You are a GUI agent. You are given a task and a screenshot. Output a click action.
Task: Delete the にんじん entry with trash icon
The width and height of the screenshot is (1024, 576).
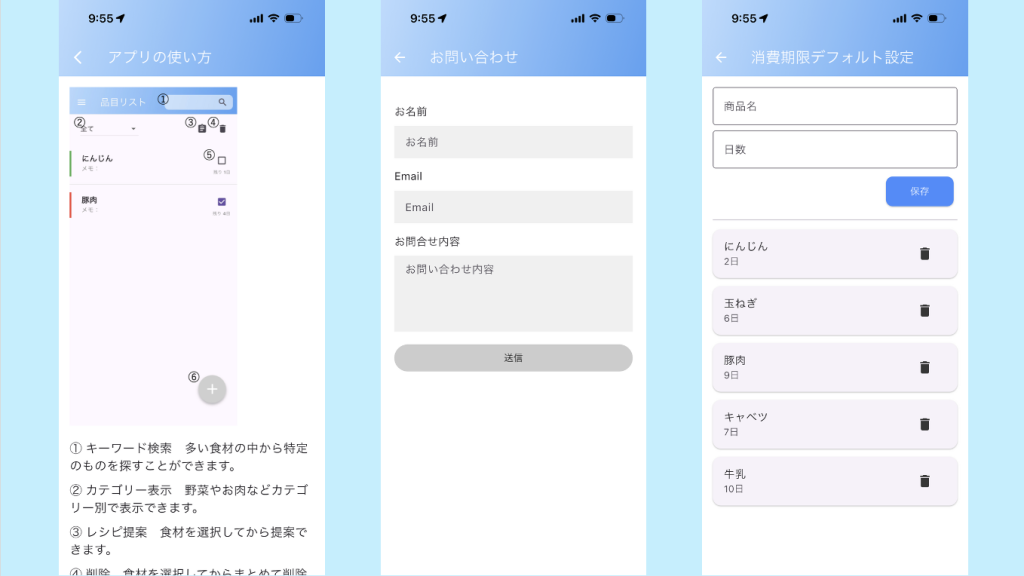point(924,253)
